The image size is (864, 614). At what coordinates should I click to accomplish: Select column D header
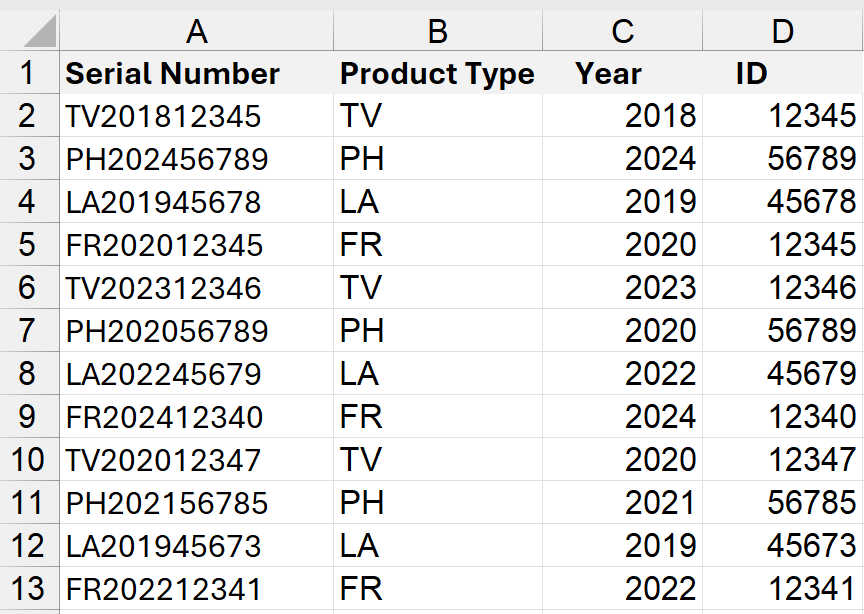click(782, 31)
